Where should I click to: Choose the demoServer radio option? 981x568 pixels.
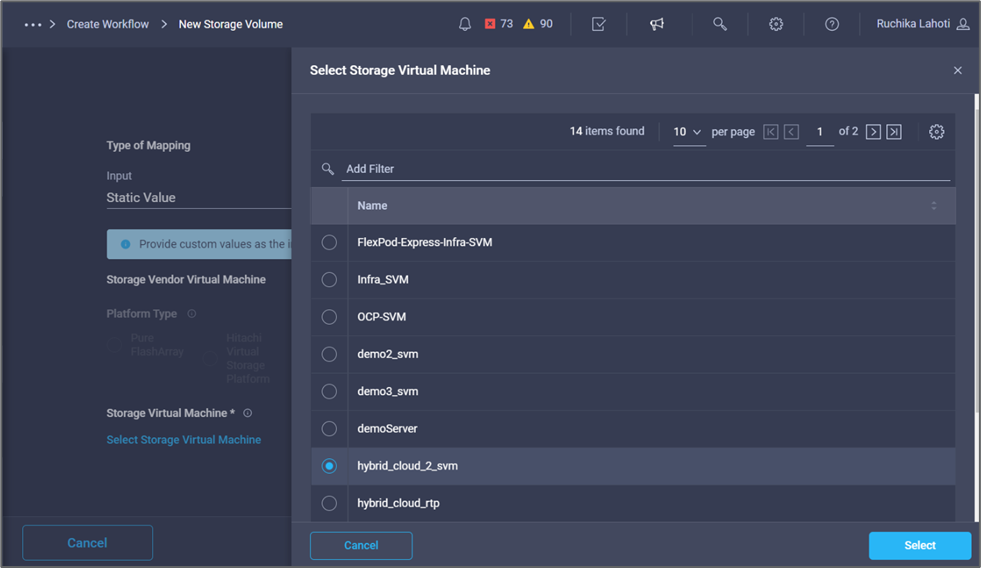329,429
